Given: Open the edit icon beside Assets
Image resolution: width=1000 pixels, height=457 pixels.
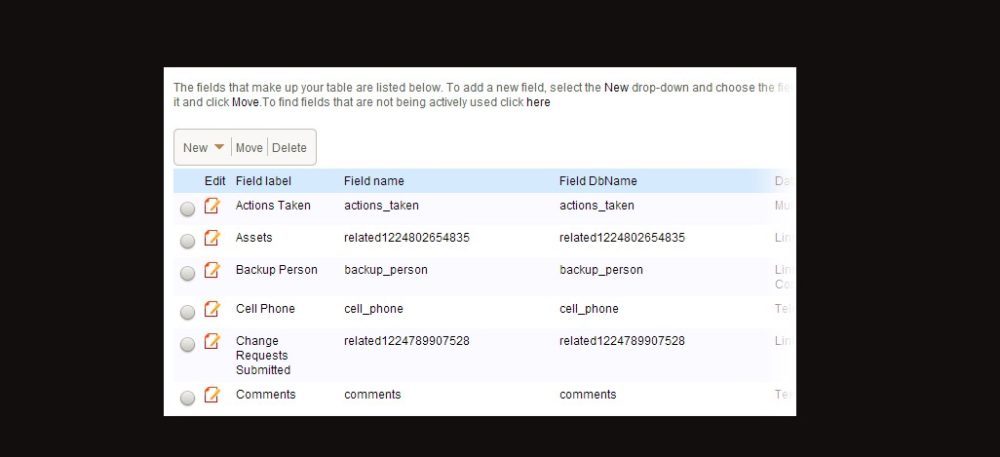Looking at the screenshot, I should point(211,238).
